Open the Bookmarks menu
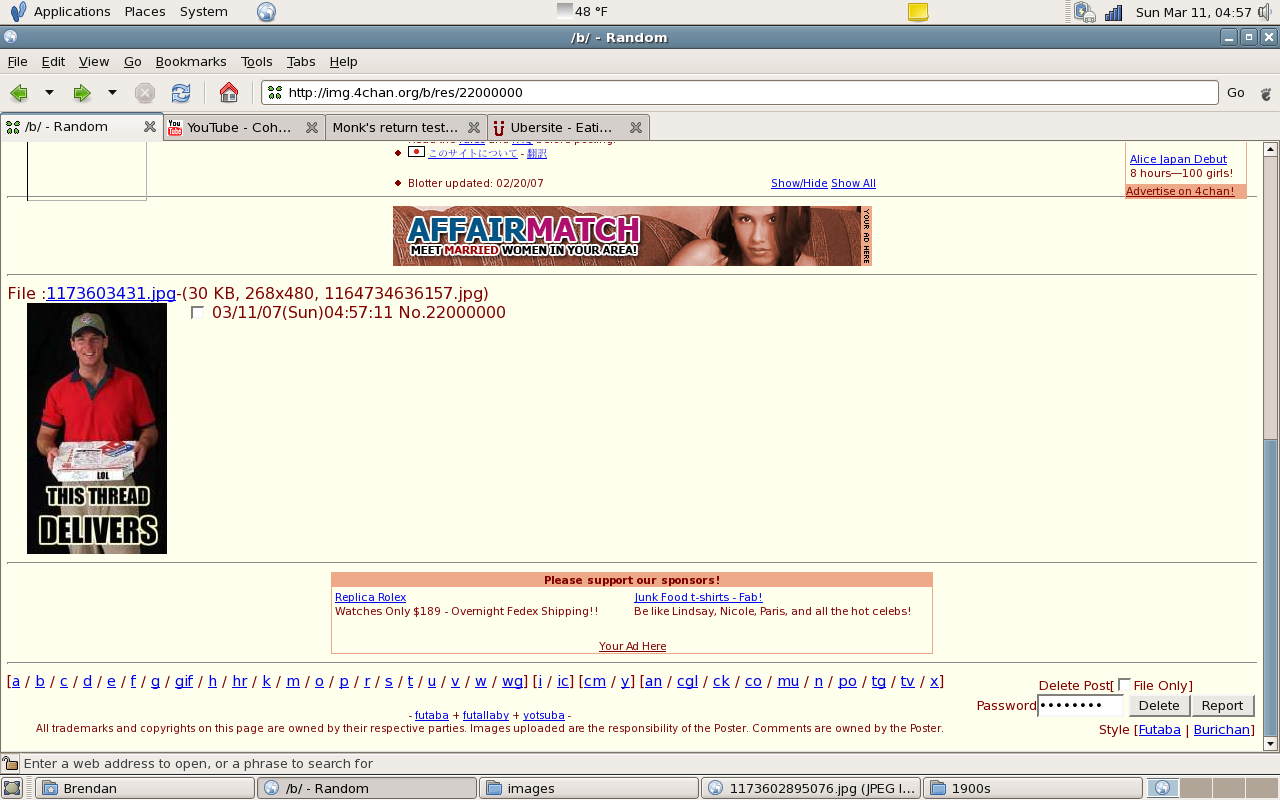1280x800 pixels. [x=191, y=61]
